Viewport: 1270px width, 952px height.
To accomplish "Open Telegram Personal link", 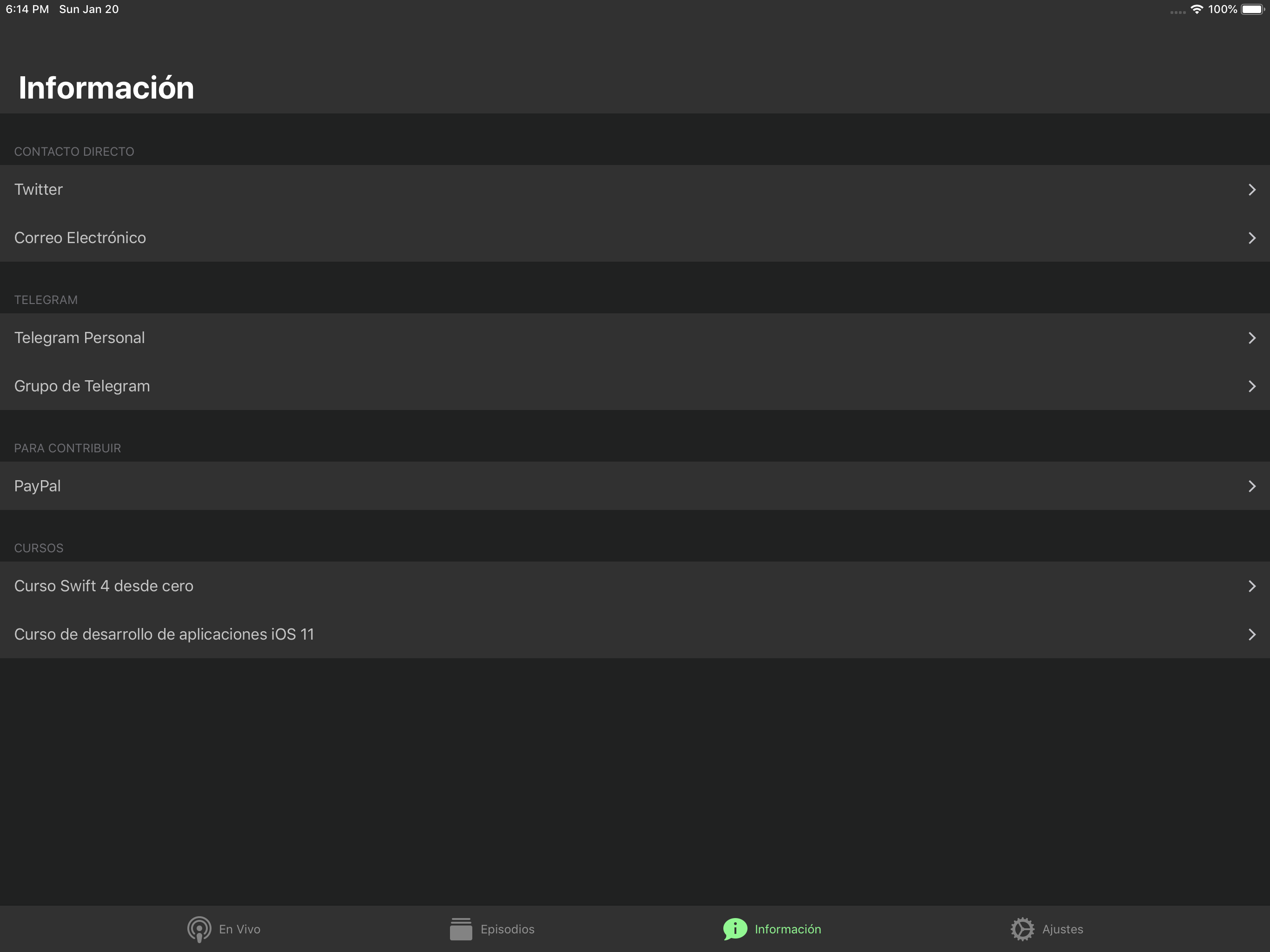I will [635, 337].
